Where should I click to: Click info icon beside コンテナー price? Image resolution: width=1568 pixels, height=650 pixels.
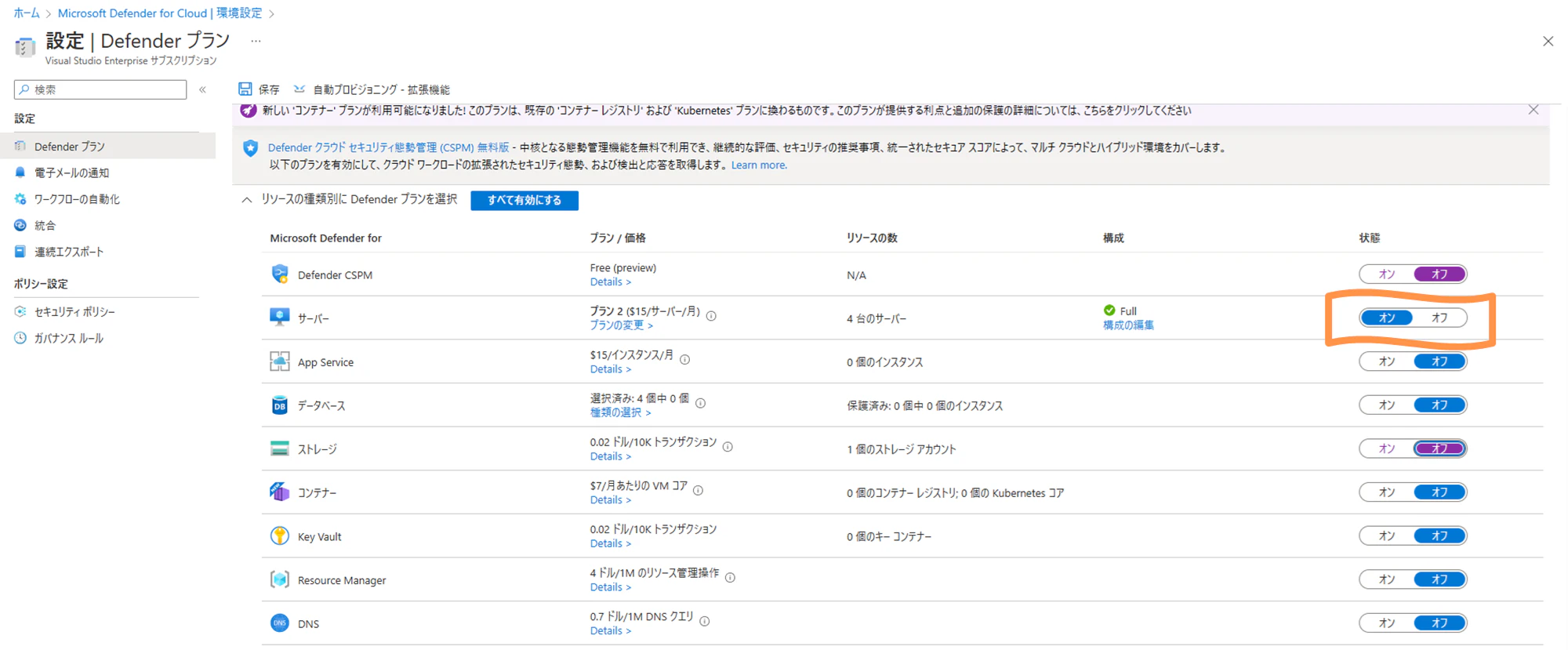[698, 490]
